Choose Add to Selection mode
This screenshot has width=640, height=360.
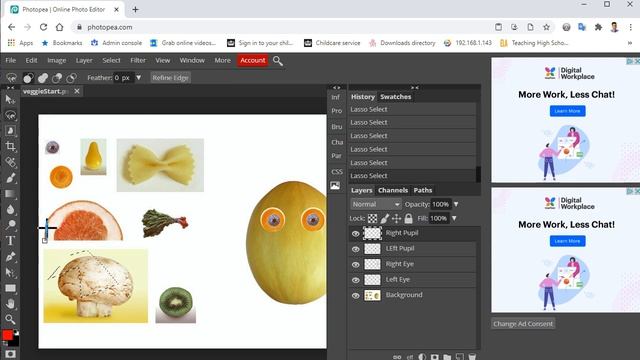tap(43, 78)
